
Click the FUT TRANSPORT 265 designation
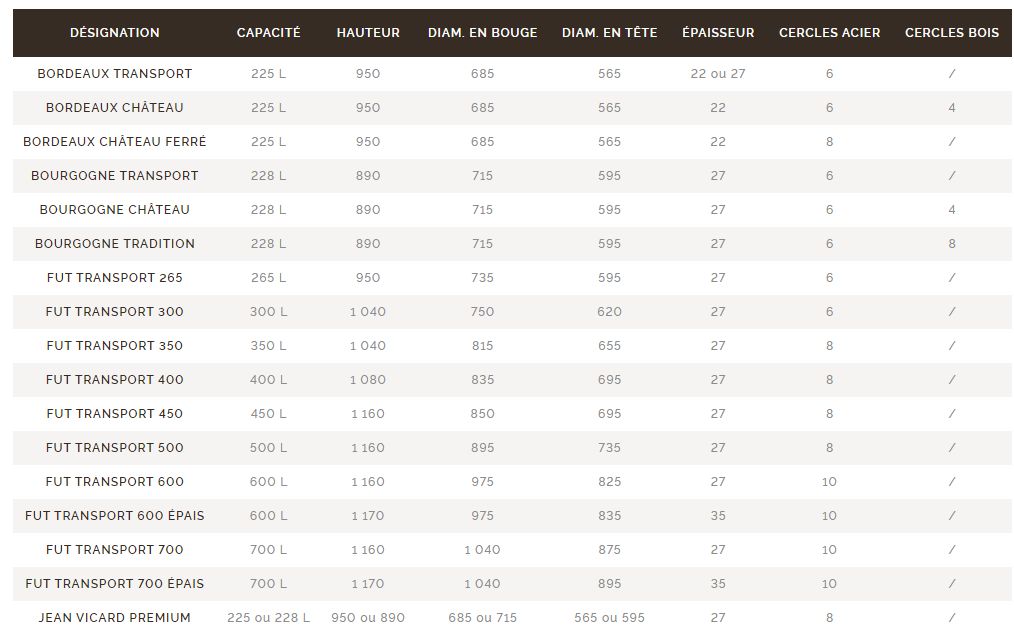(x=115, y=278)
